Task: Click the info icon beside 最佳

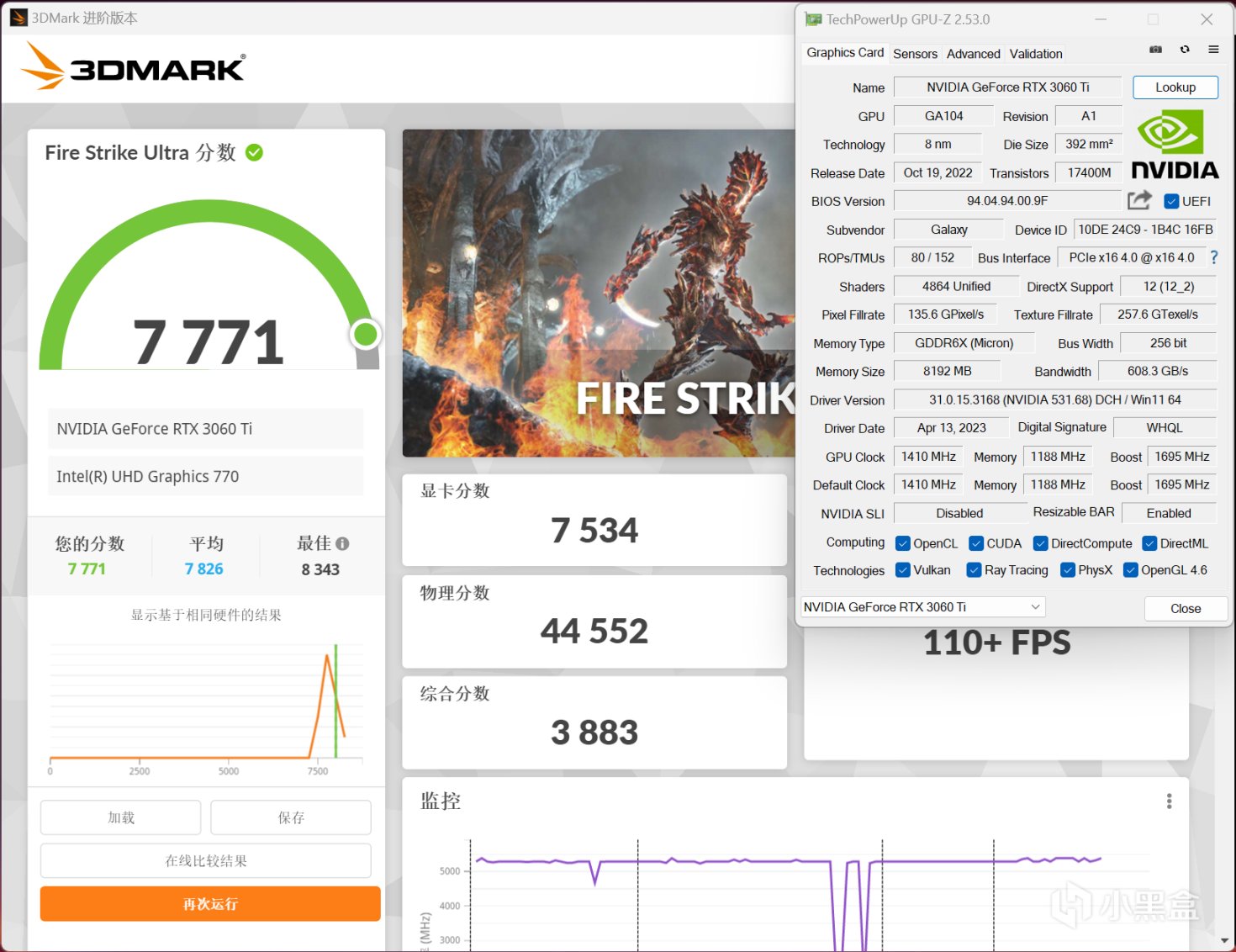Action: pyautogui.click(x=342, y=543)
